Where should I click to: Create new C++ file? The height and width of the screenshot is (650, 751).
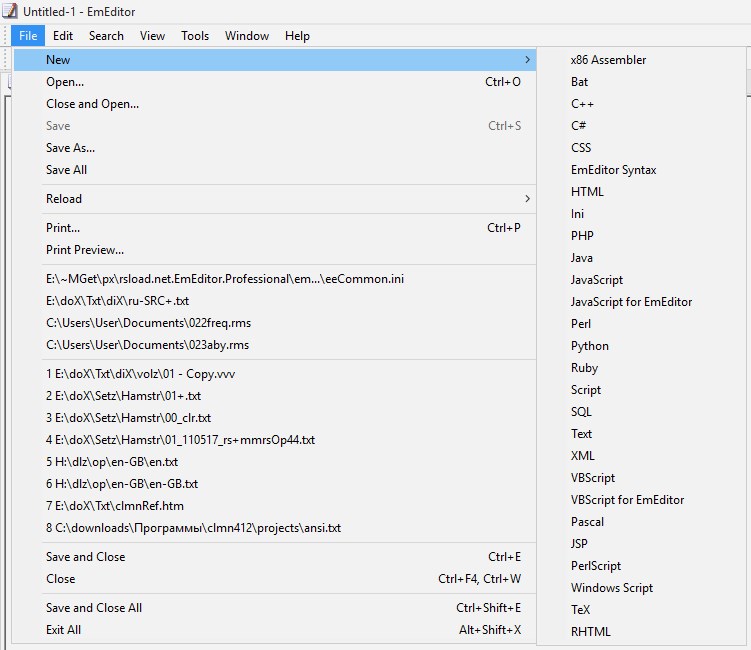click(x=642, y=104)
